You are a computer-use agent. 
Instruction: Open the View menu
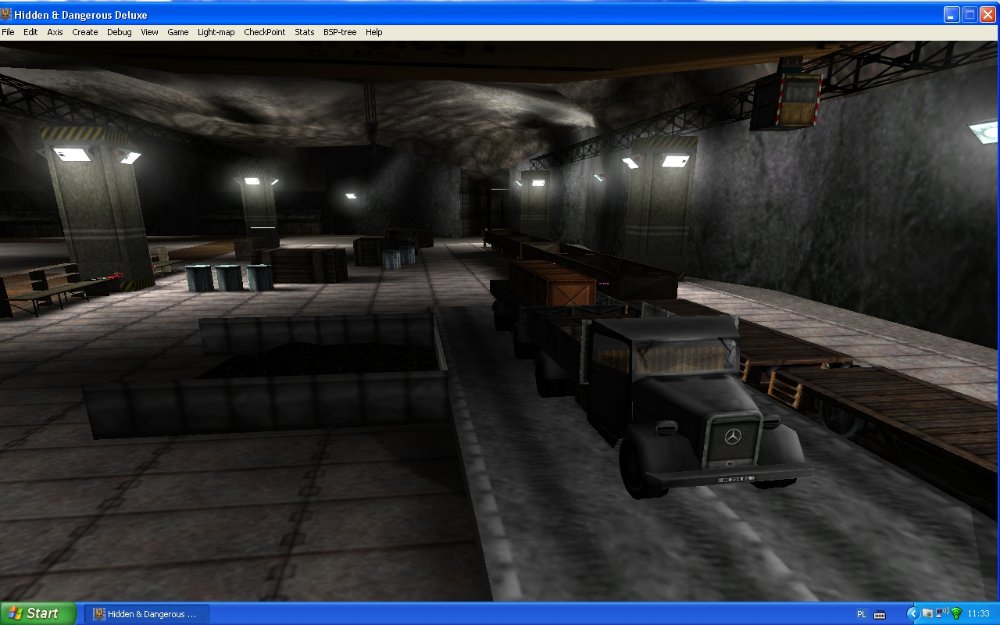pos(149,32)
